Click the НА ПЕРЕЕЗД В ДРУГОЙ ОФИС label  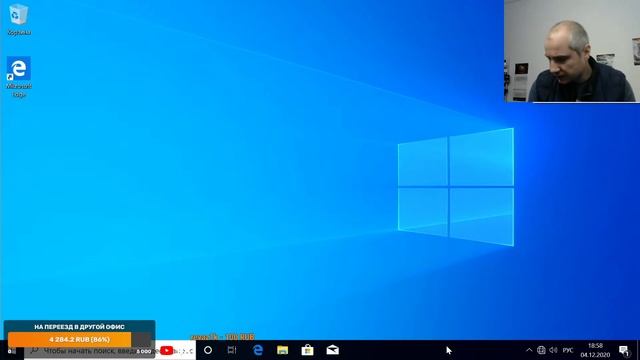tap(80, 327)
